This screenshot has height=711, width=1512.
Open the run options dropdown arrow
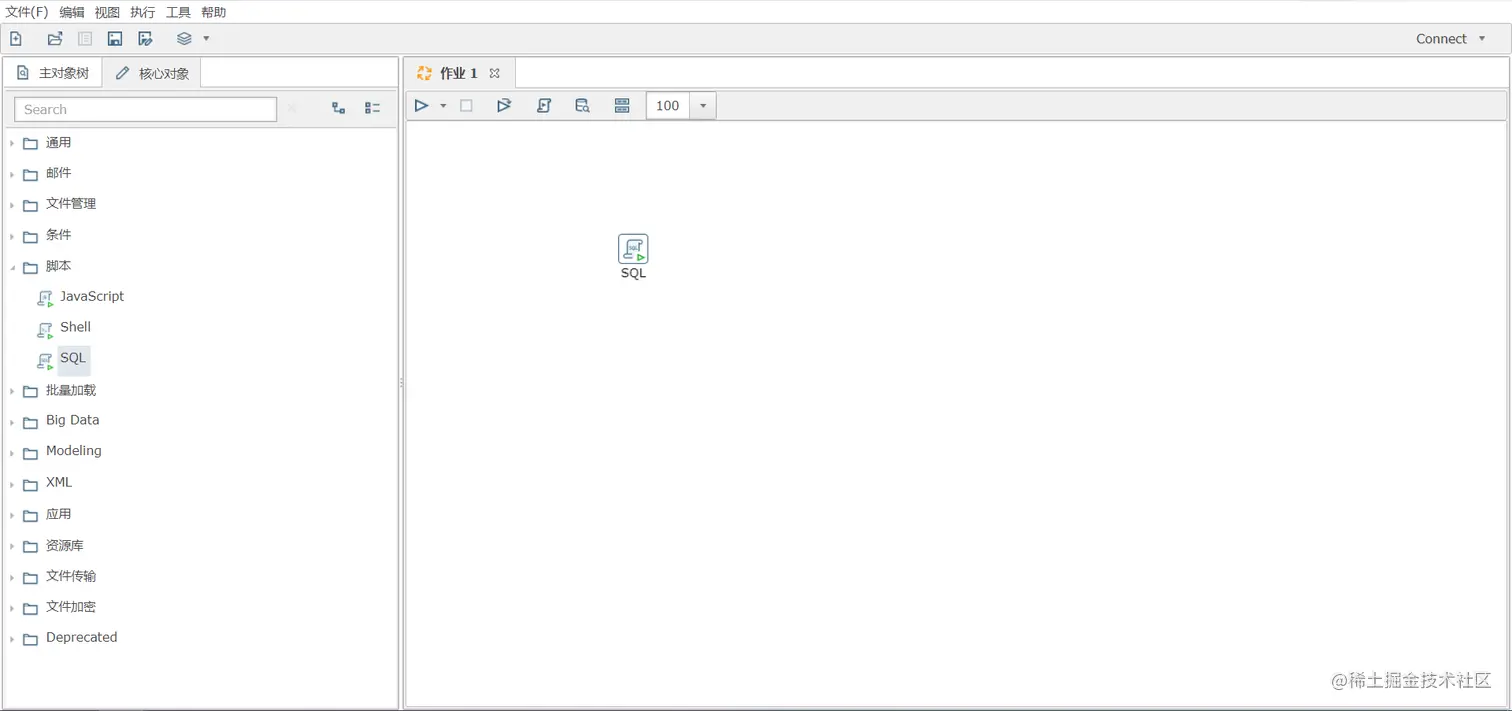(443, 106)
